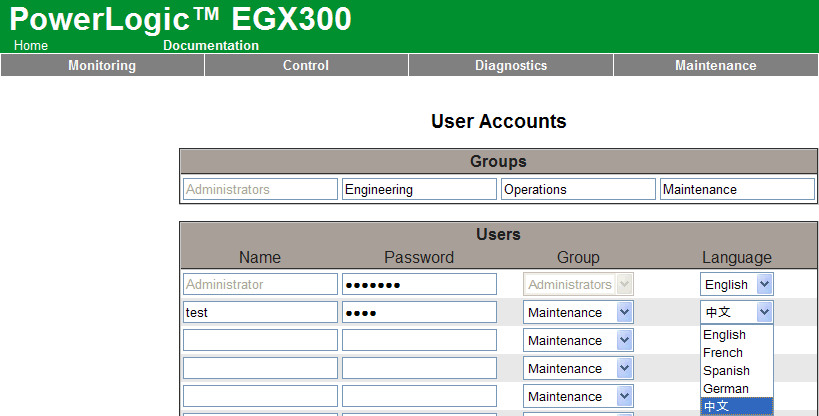Screen dimensions: 819x416
Task: Click the User Accounts heading
Action: (x=498, y=121)
